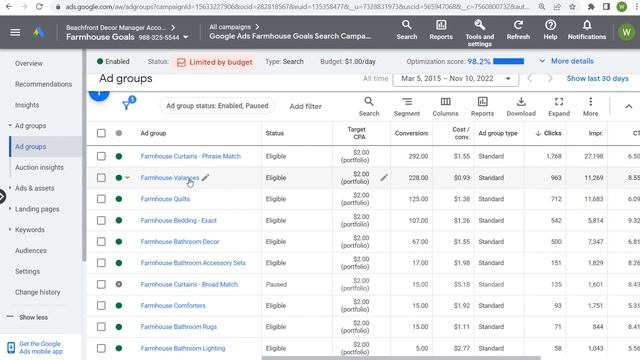Viewport: 640px width, 360px height.
Task: Open table Reports toolbar icon
Action: pyautogui.click(x=482, y=107)
